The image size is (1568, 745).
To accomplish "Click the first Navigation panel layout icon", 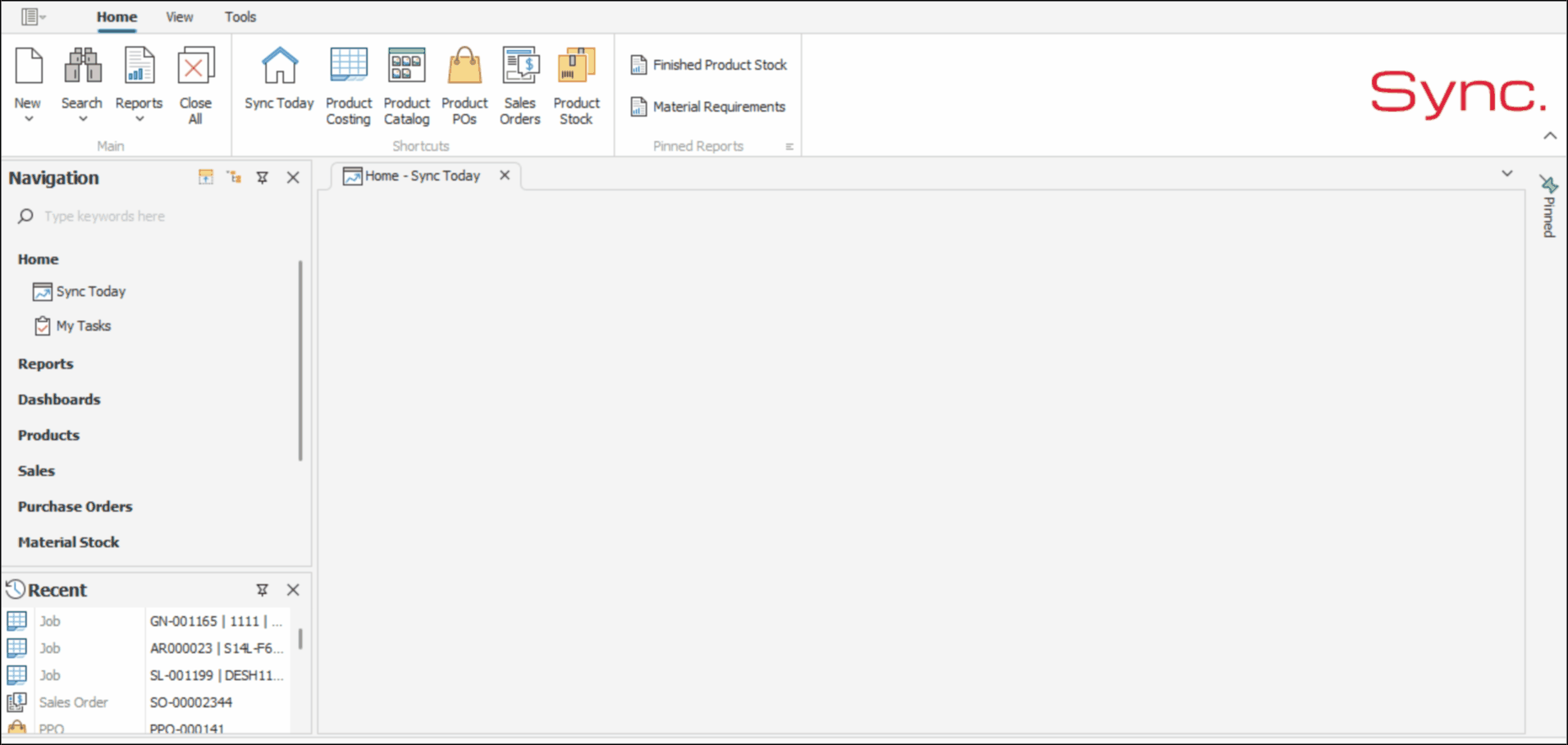I will [x=205, y=177].
